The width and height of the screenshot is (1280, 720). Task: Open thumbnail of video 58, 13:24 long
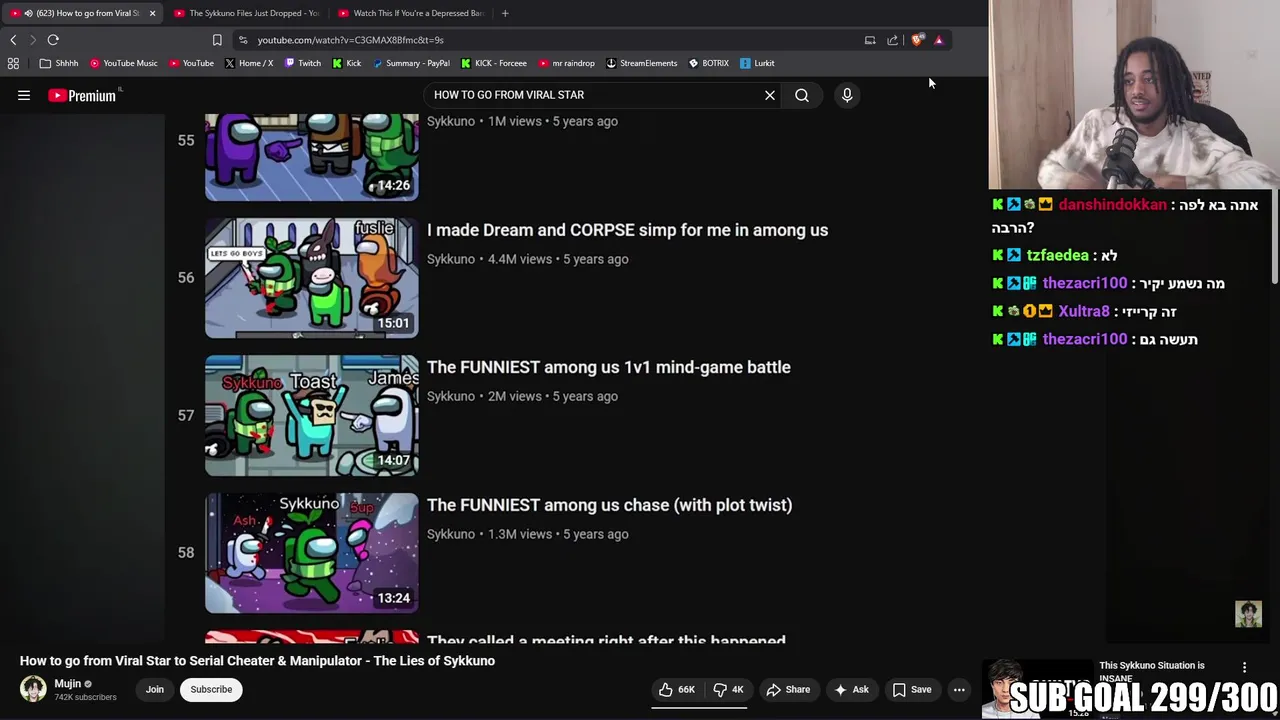(x=312, y=553)
